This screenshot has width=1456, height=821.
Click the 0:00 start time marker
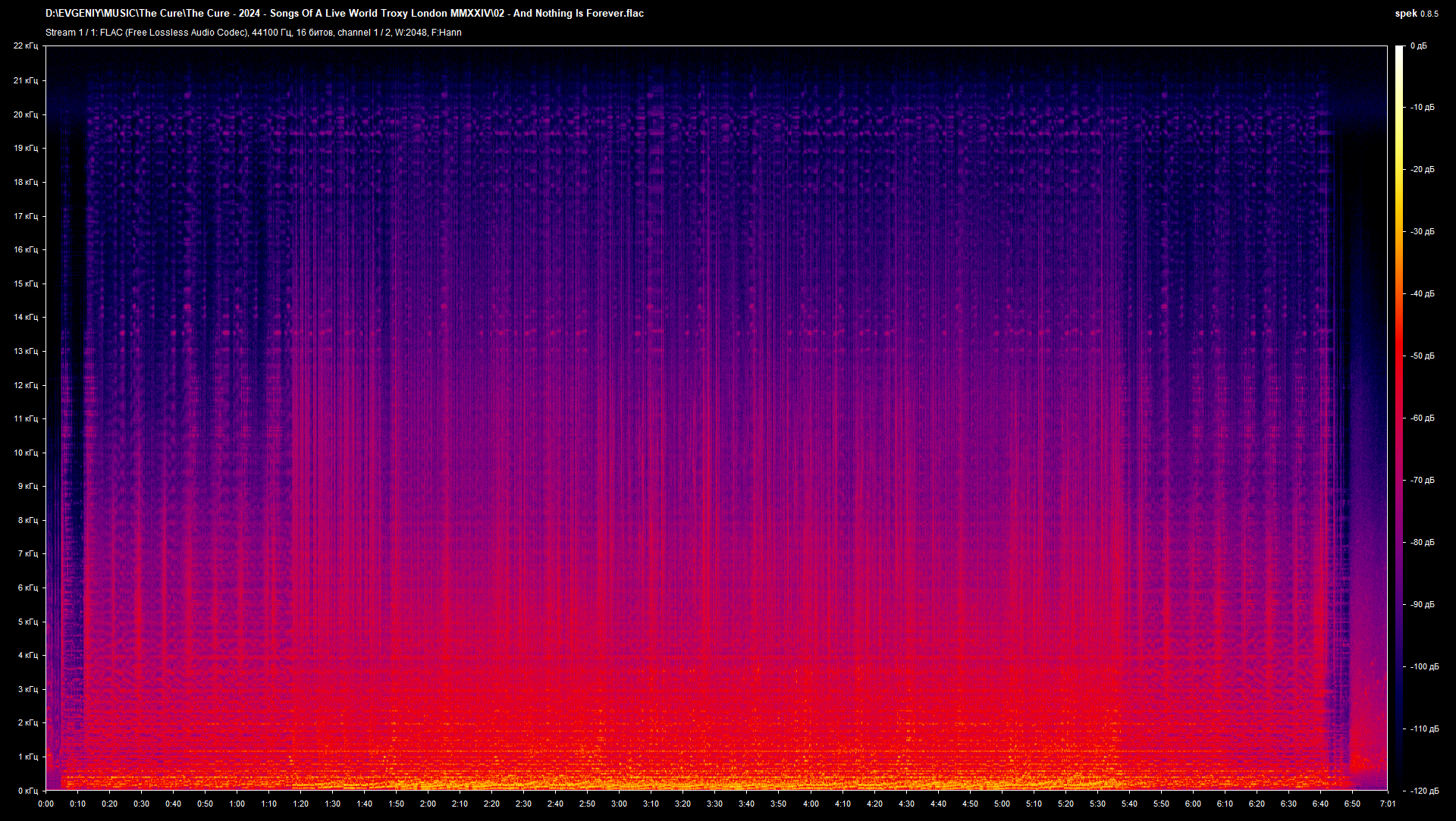click(47, 801)
